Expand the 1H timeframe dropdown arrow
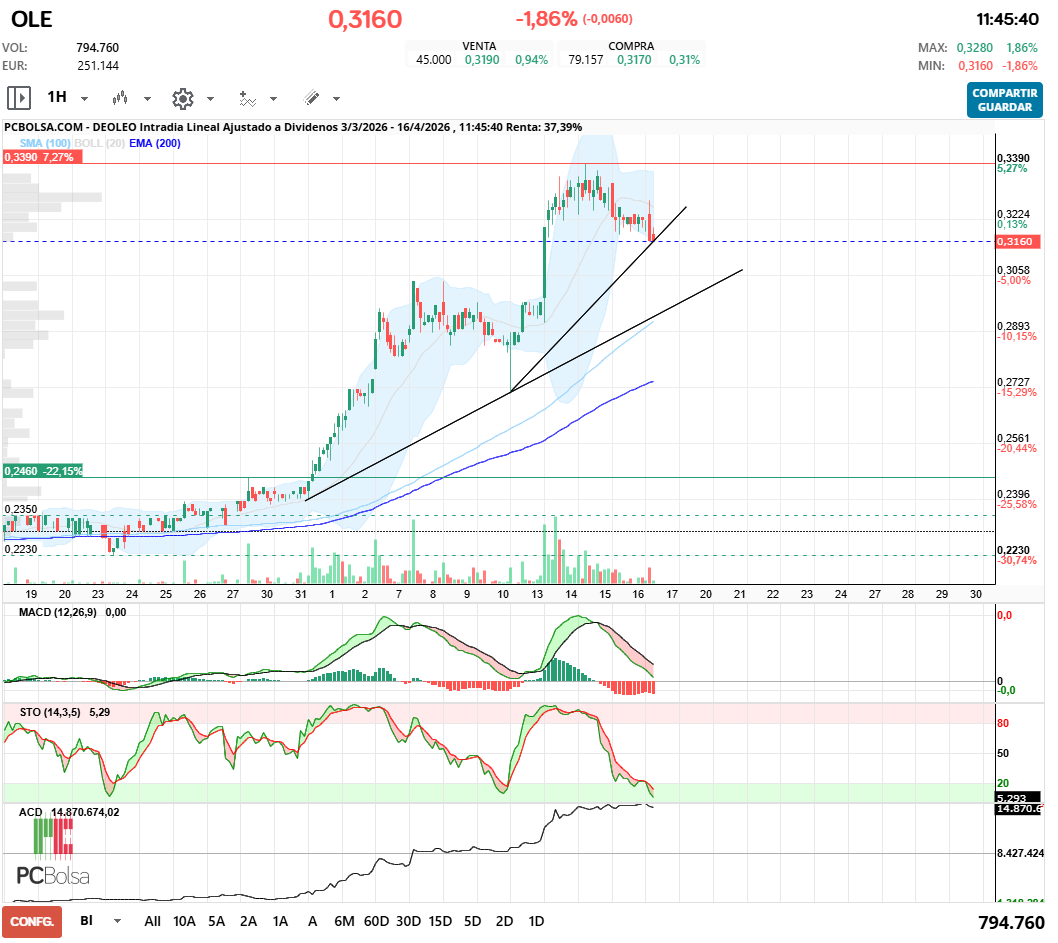Viewport: 1058px width, 943px height. (x=84, y=99)
